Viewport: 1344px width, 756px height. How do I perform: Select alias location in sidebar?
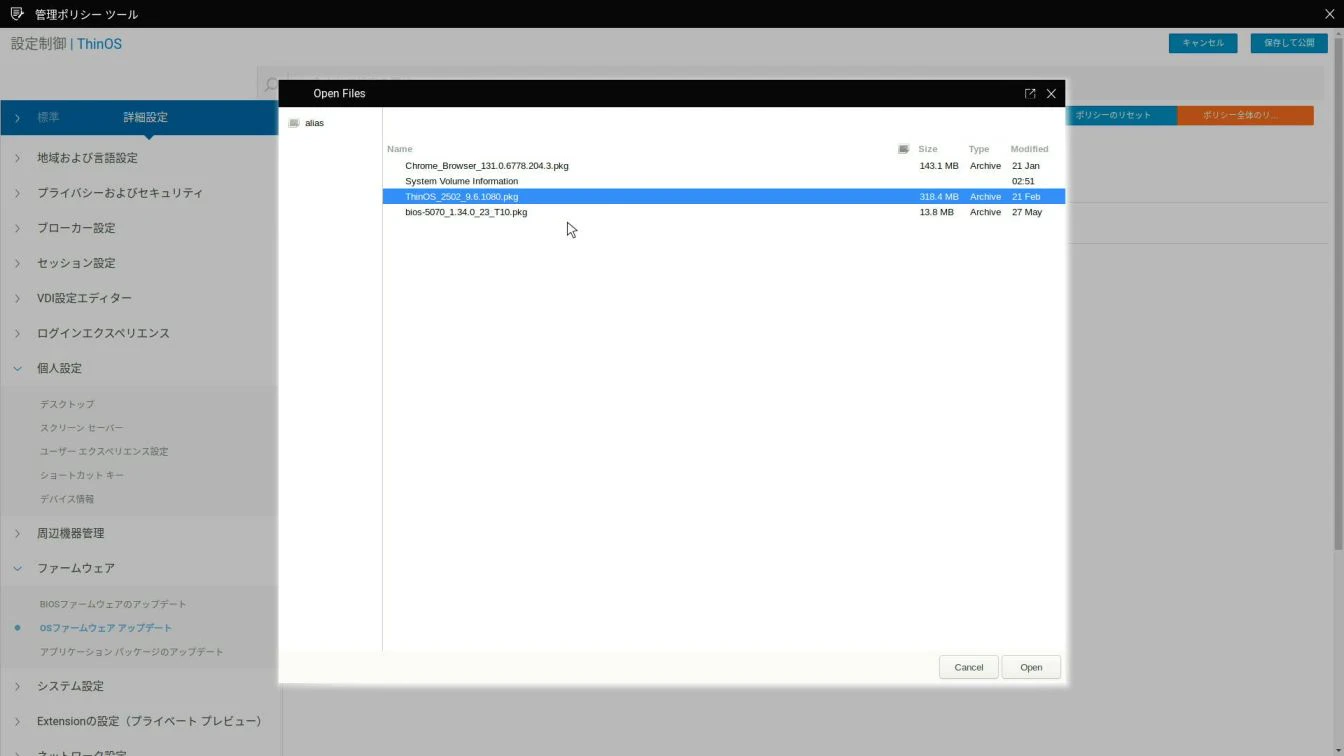pos(314,123)
